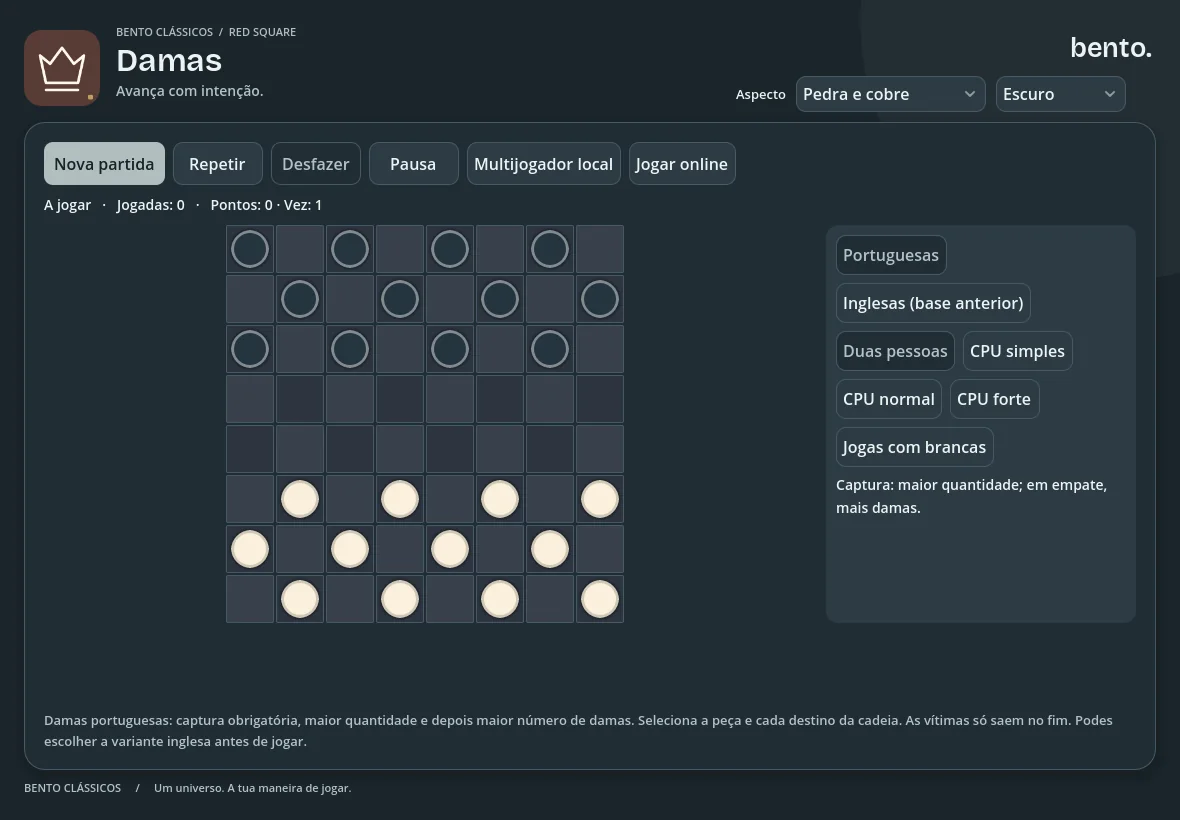Screen dimensions: 1180x820
Task: Click empty square in fifth row, fifth column
Action: pos(450,449)
